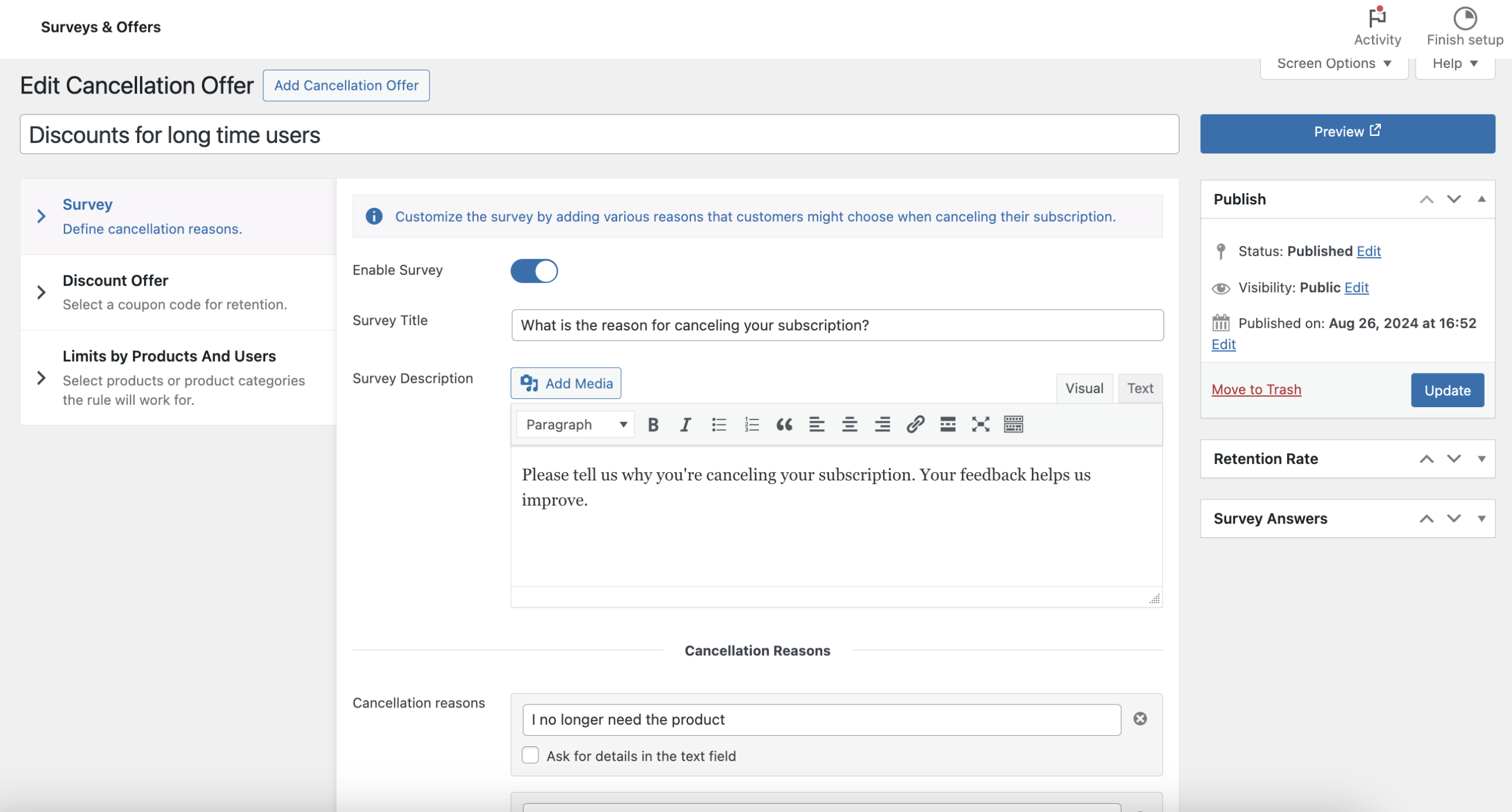Move the Survey Answers box down
Screen dimensions: 1512x812
point(1454,518)
